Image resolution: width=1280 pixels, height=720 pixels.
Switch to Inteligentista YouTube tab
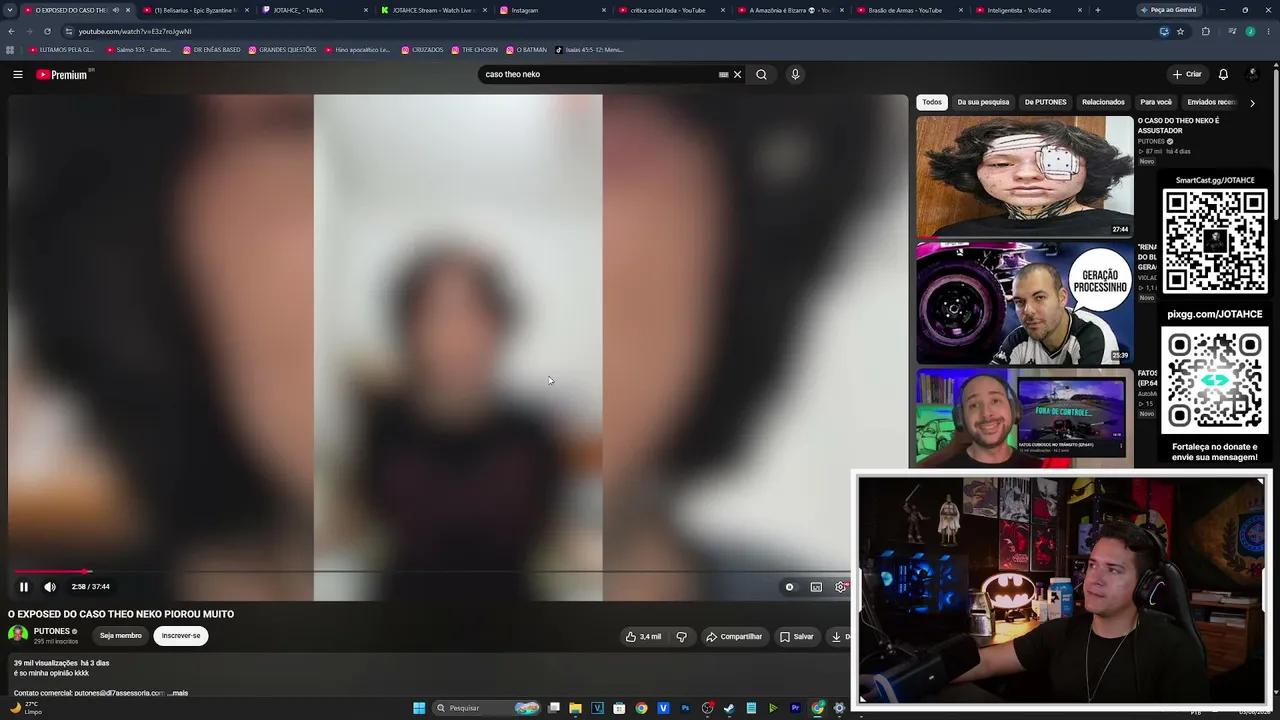pos(1030,10)
